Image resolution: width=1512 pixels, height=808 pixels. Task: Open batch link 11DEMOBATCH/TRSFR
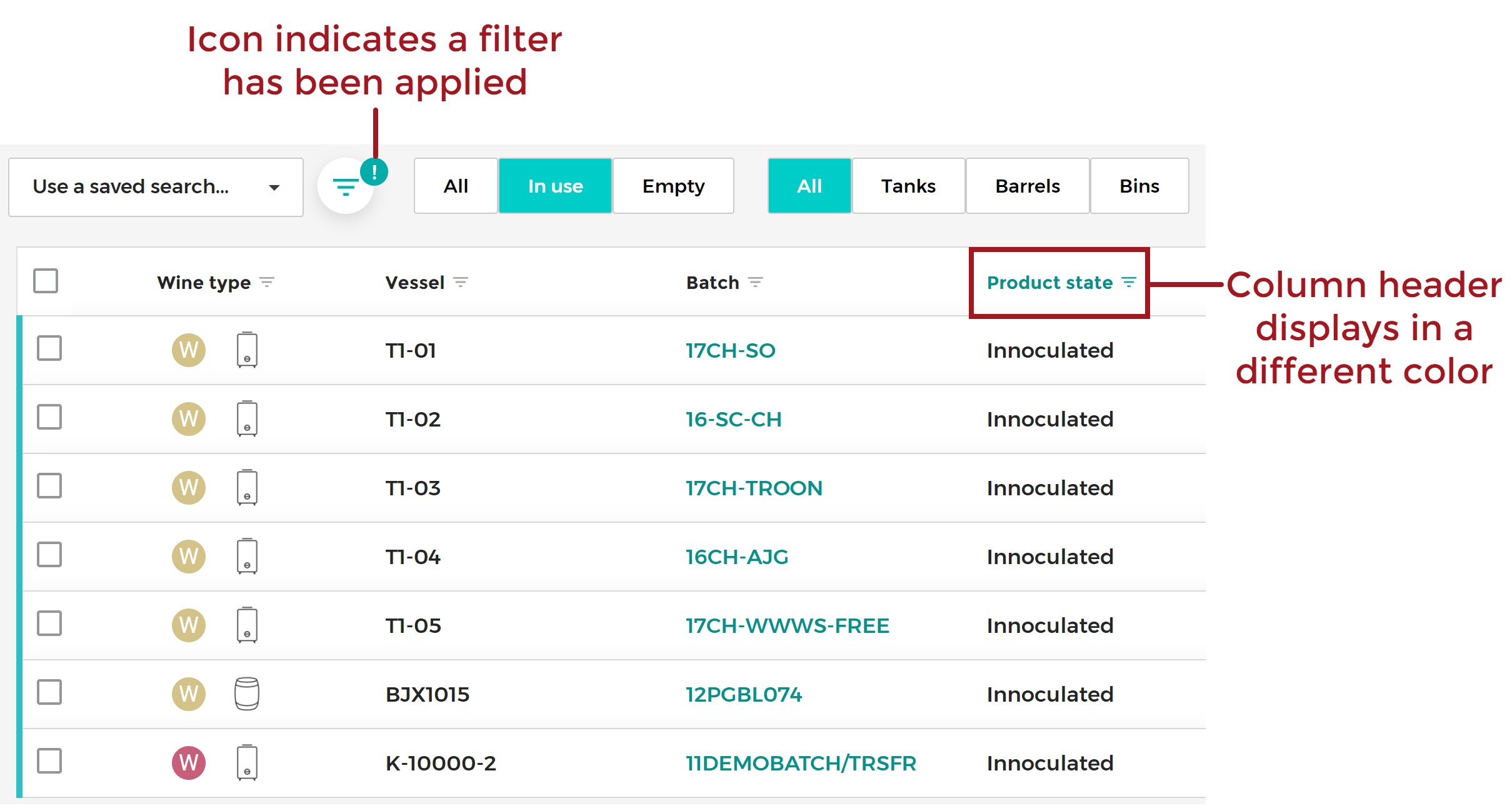(801, 763)
